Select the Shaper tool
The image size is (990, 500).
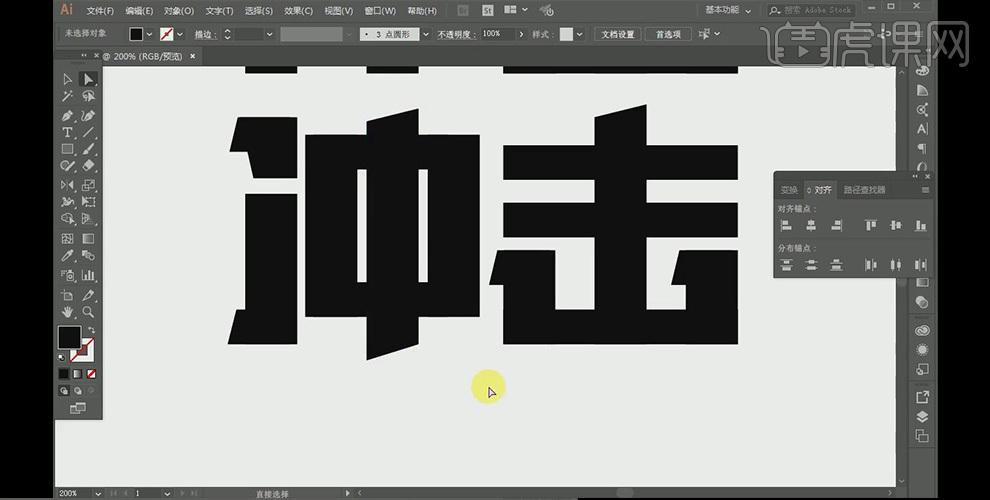tap(68, 166)
